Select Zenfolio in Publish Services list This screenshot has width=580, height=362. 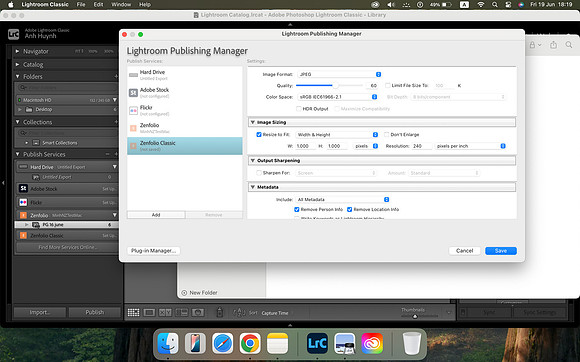tap(185, 128)
